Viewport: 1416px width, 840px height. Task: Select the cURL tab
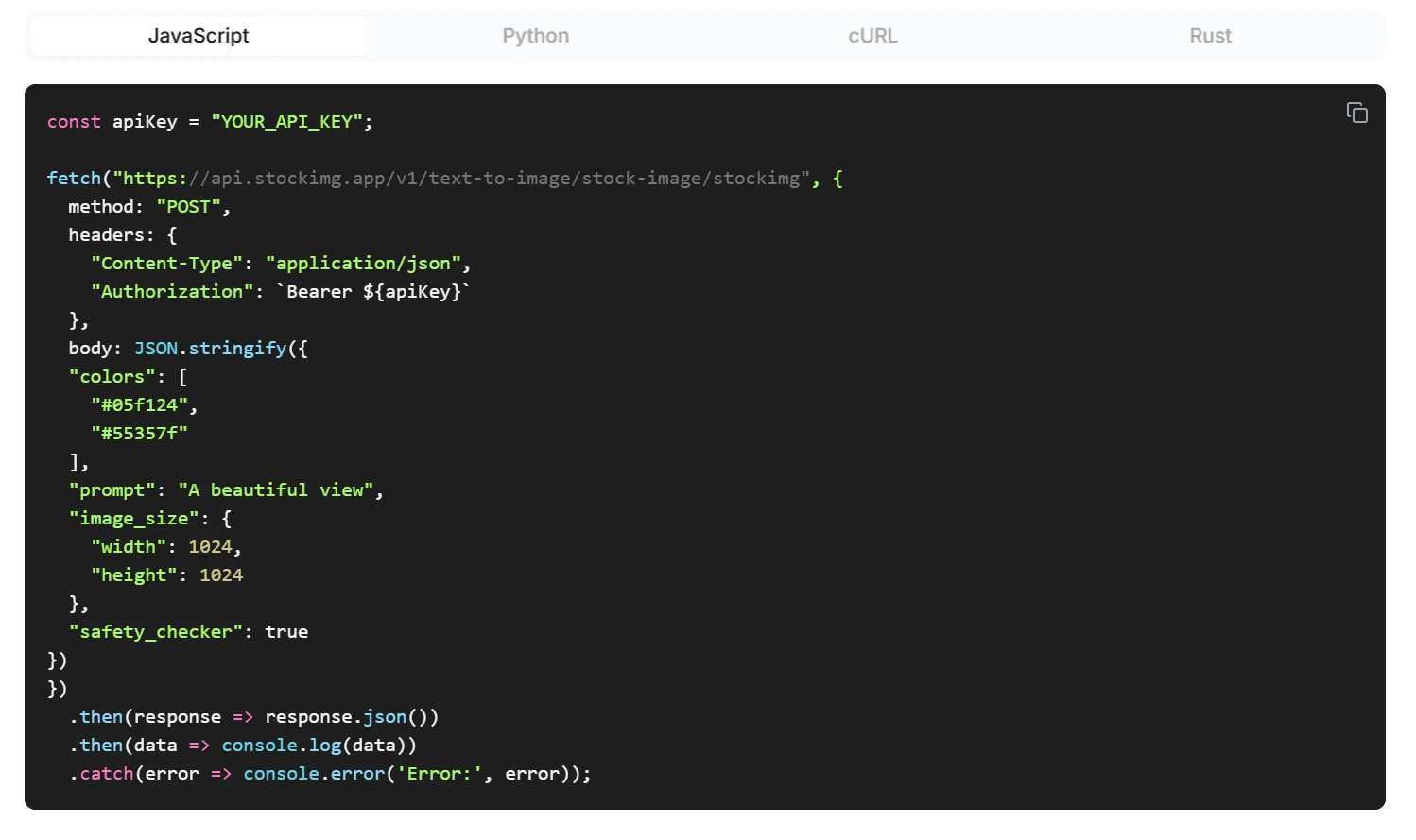872,36
